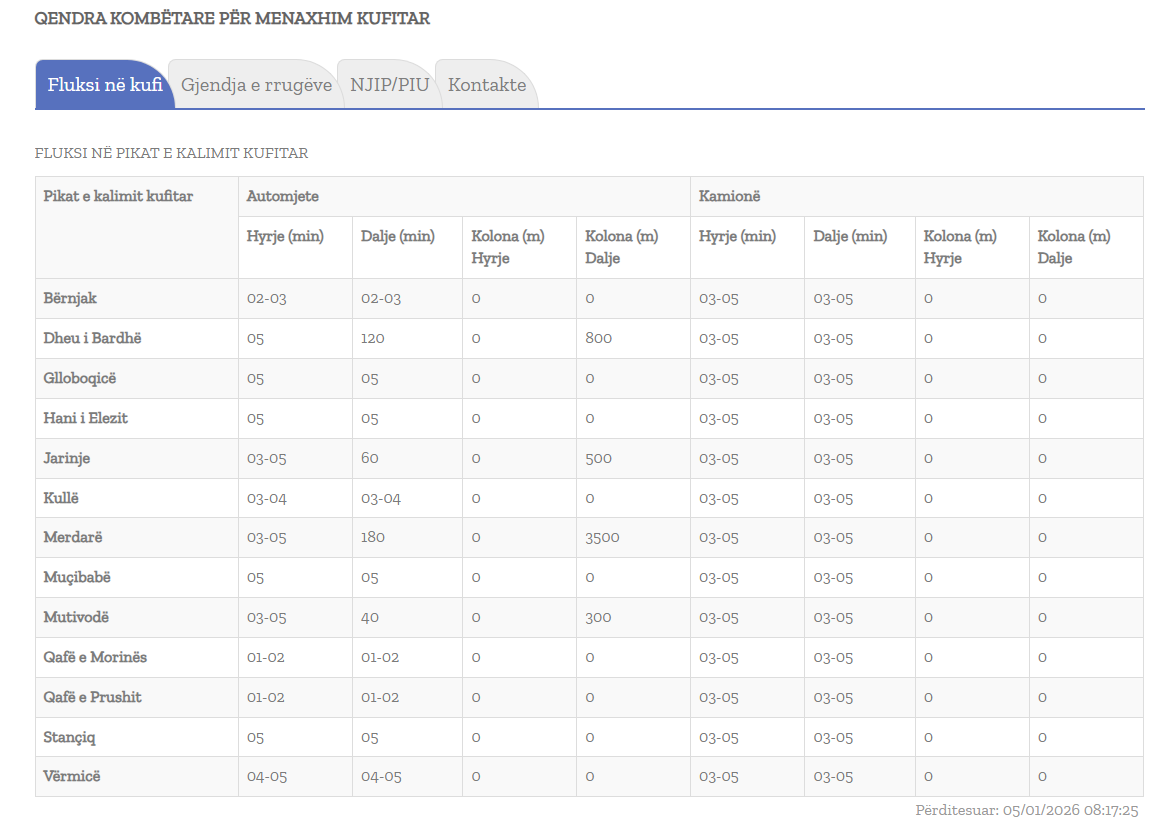Click the Bërnjak row label

tap(70, 298)
